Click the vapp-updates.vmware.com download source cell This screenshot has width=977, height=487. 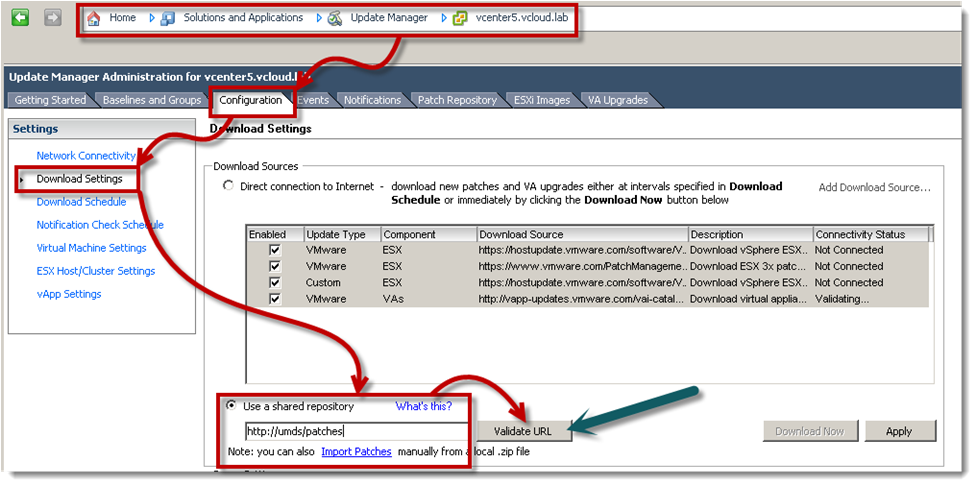click(583, 298)
